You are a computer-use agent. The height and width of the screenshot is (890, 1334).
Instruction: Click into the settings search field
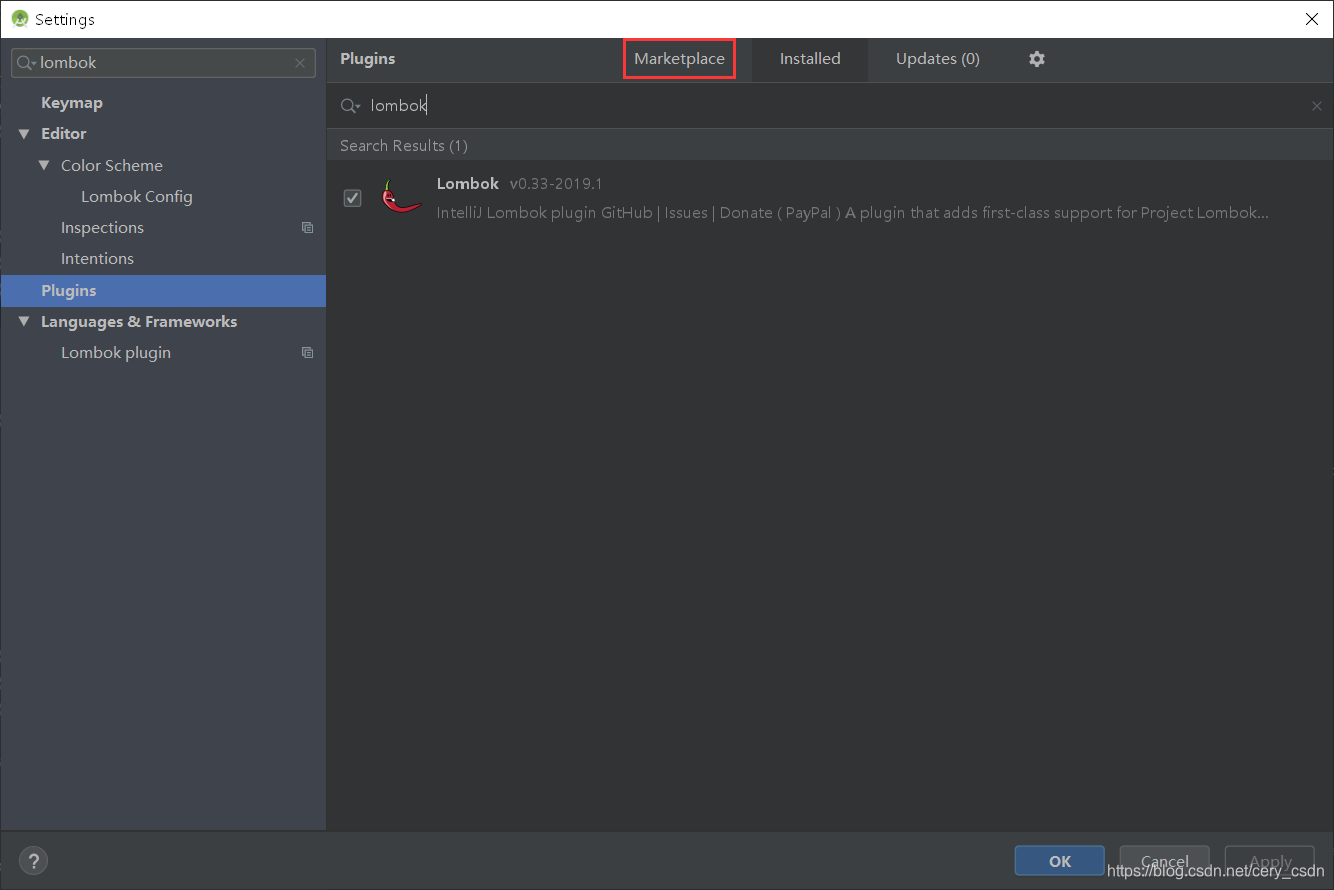coord(165,63)
